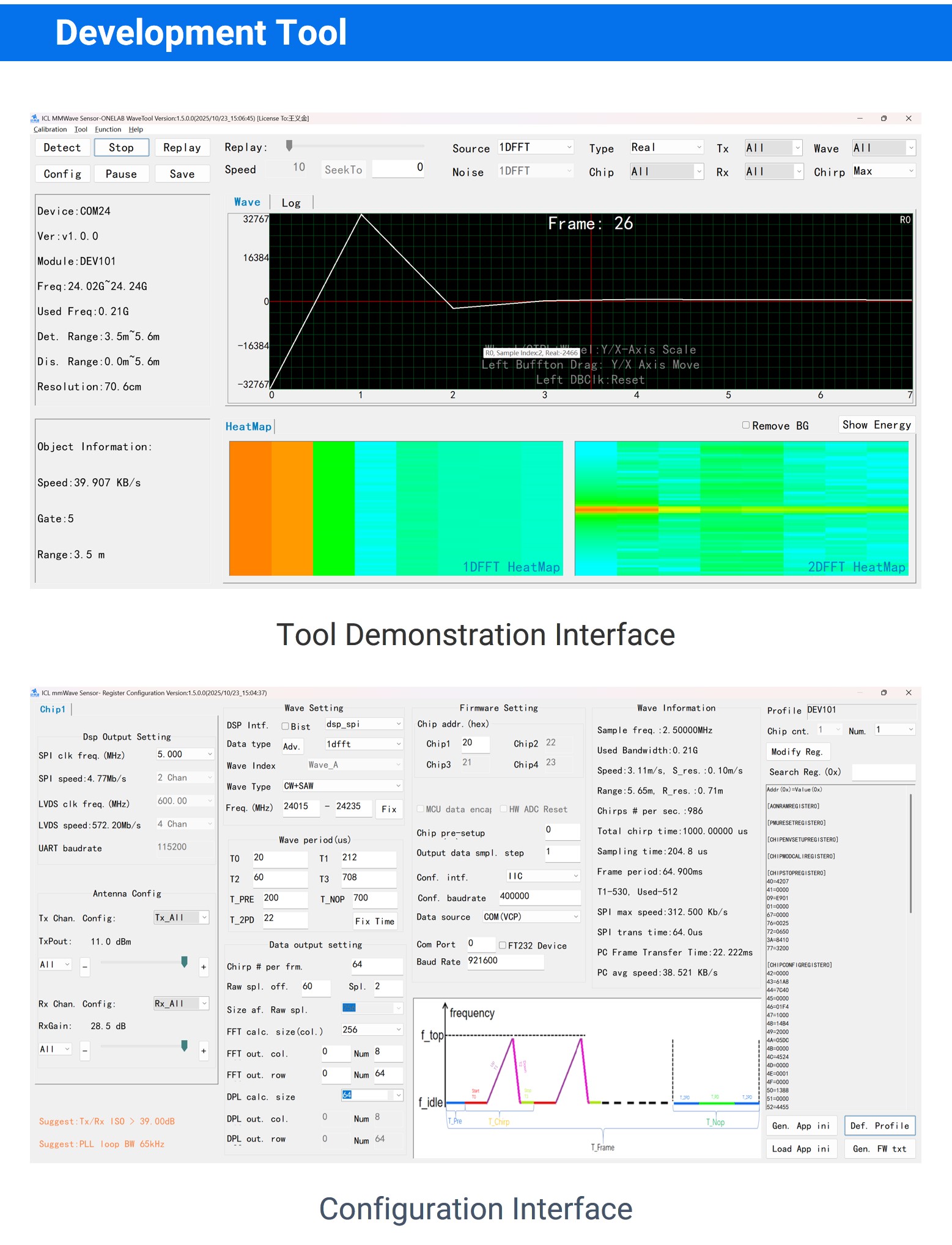
Task: Click the Gen. App ini button
Action: click(800, 1126)
